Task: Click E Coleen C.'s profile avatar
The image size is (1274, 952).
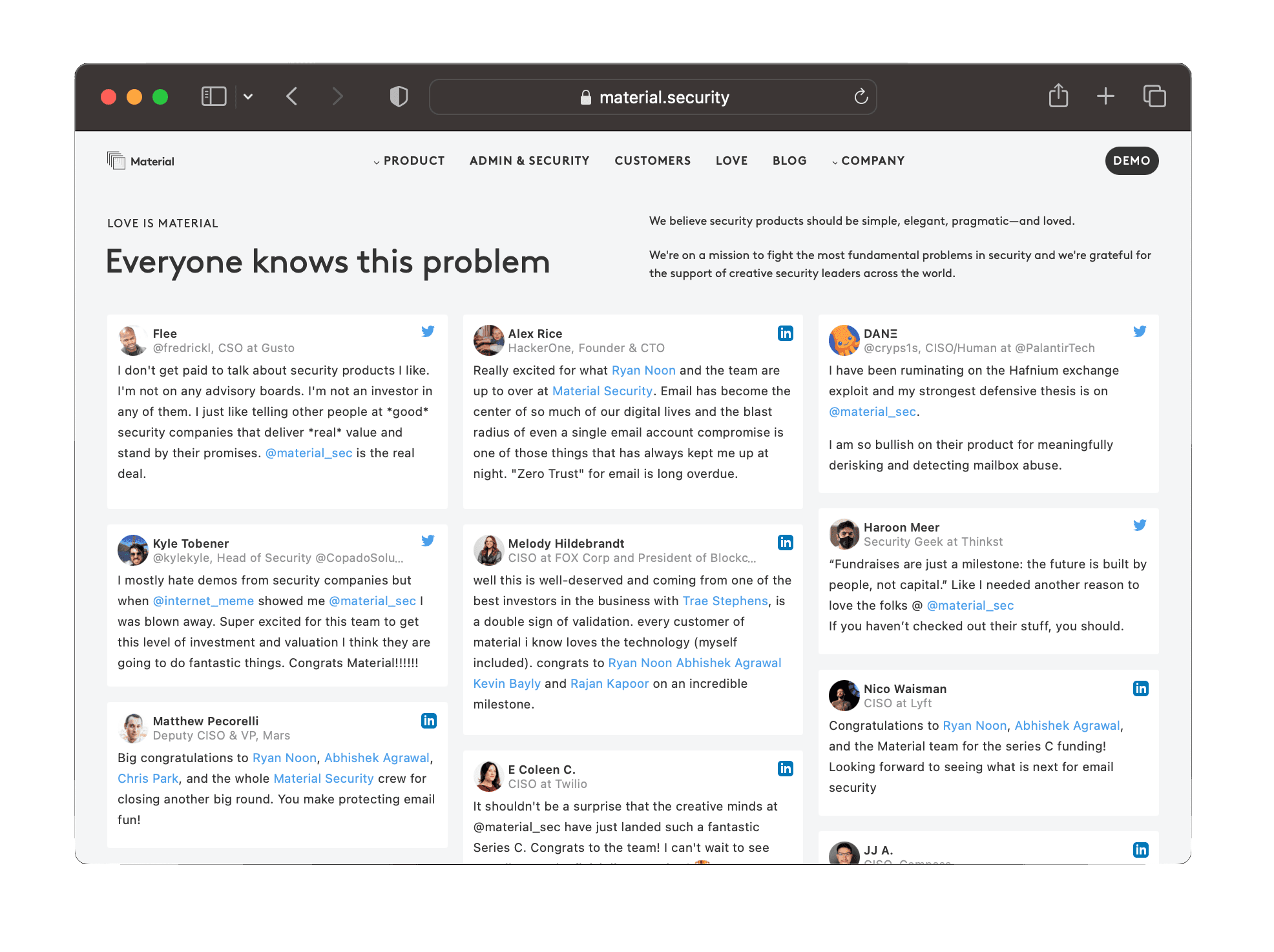Action: 488,776
